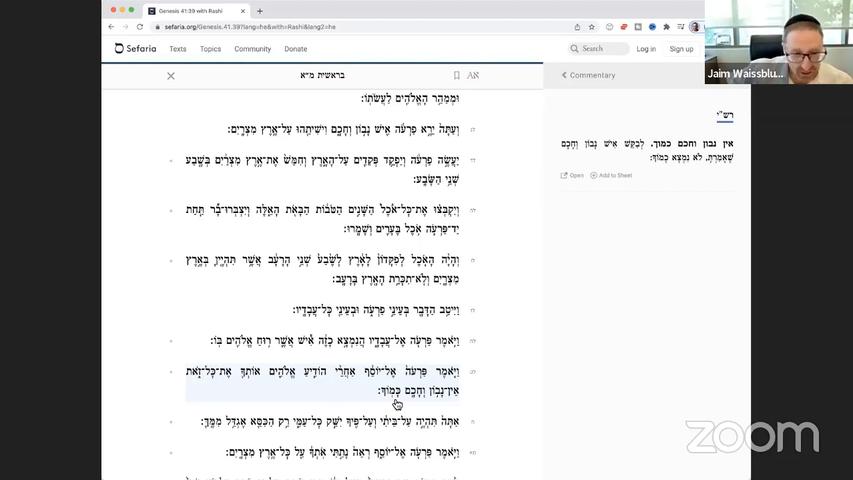Viewport: 853px width, 480px height.
Task: Click the sefaria.org address bar
Action: coord(359,27)
